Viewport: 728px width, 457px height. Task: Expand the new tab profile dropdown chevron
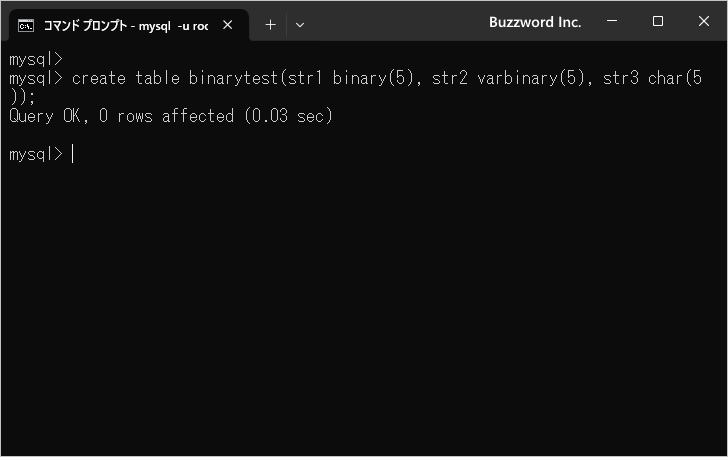(299, 24)
